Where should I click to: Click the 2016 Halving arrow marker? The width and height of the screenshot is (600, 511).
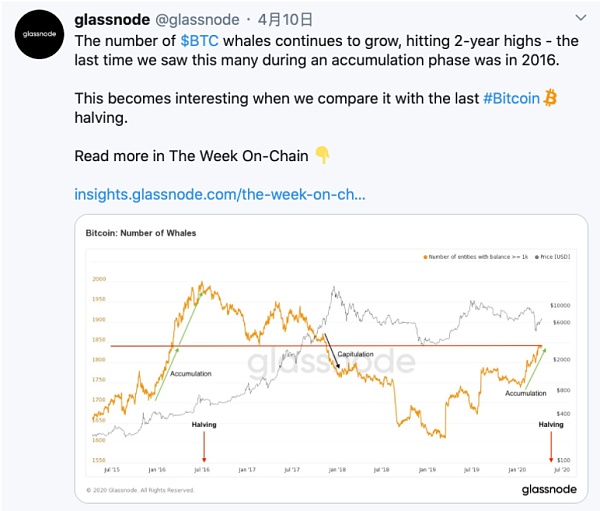[204, 446]
